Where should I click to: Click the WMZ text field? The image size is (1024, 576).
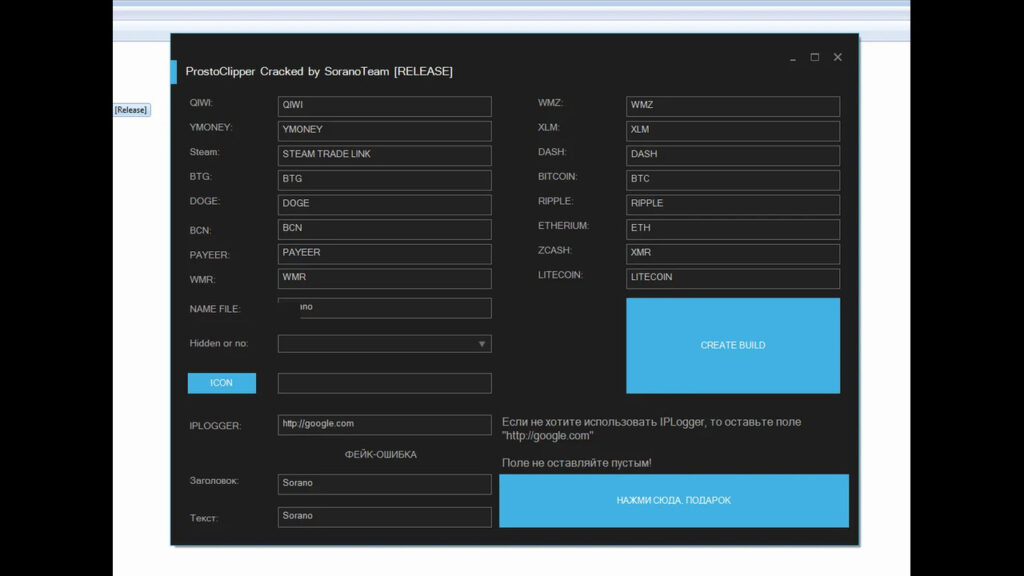coord(733,106)
